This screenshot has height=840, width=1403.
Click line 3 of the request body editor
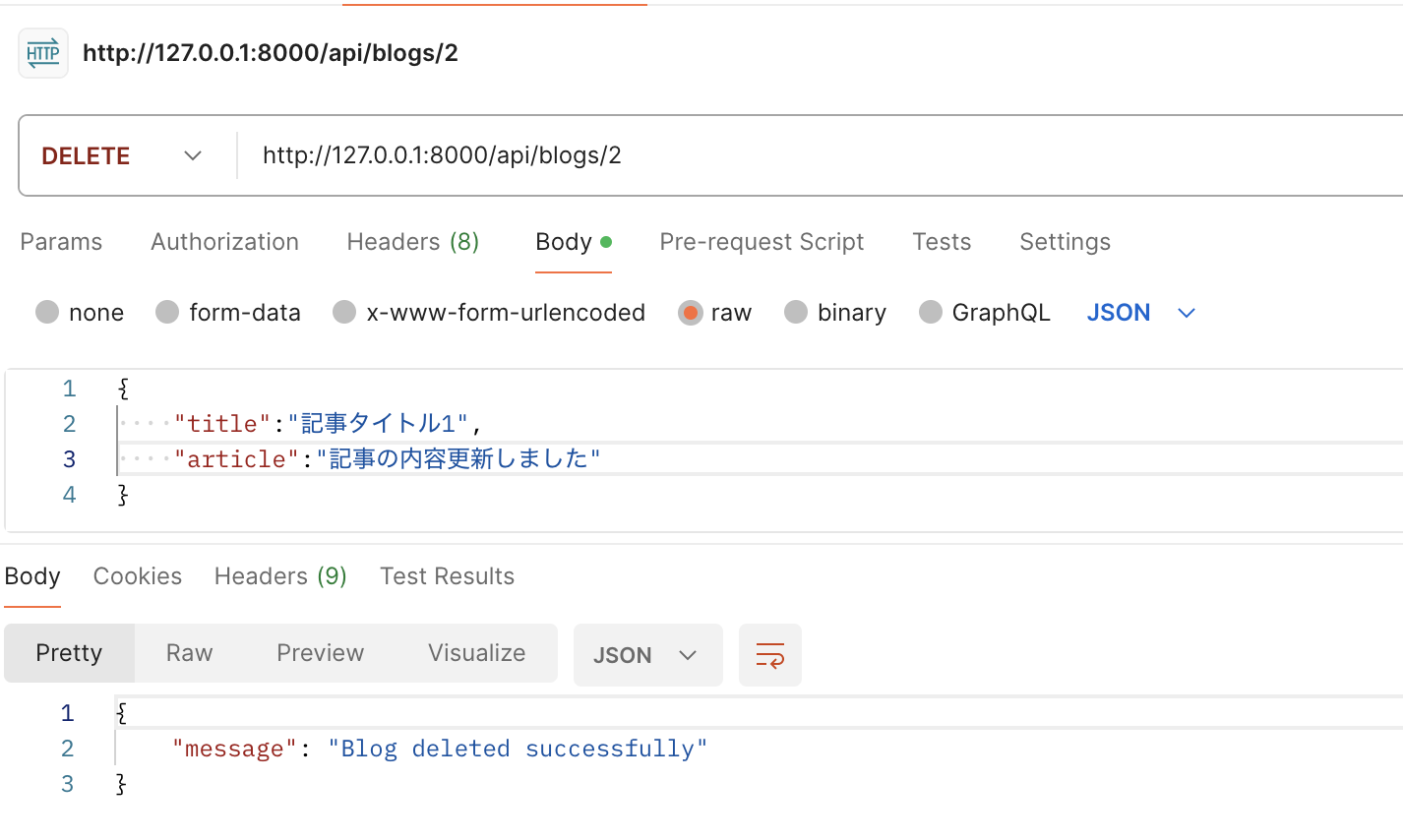pos(758,459)
